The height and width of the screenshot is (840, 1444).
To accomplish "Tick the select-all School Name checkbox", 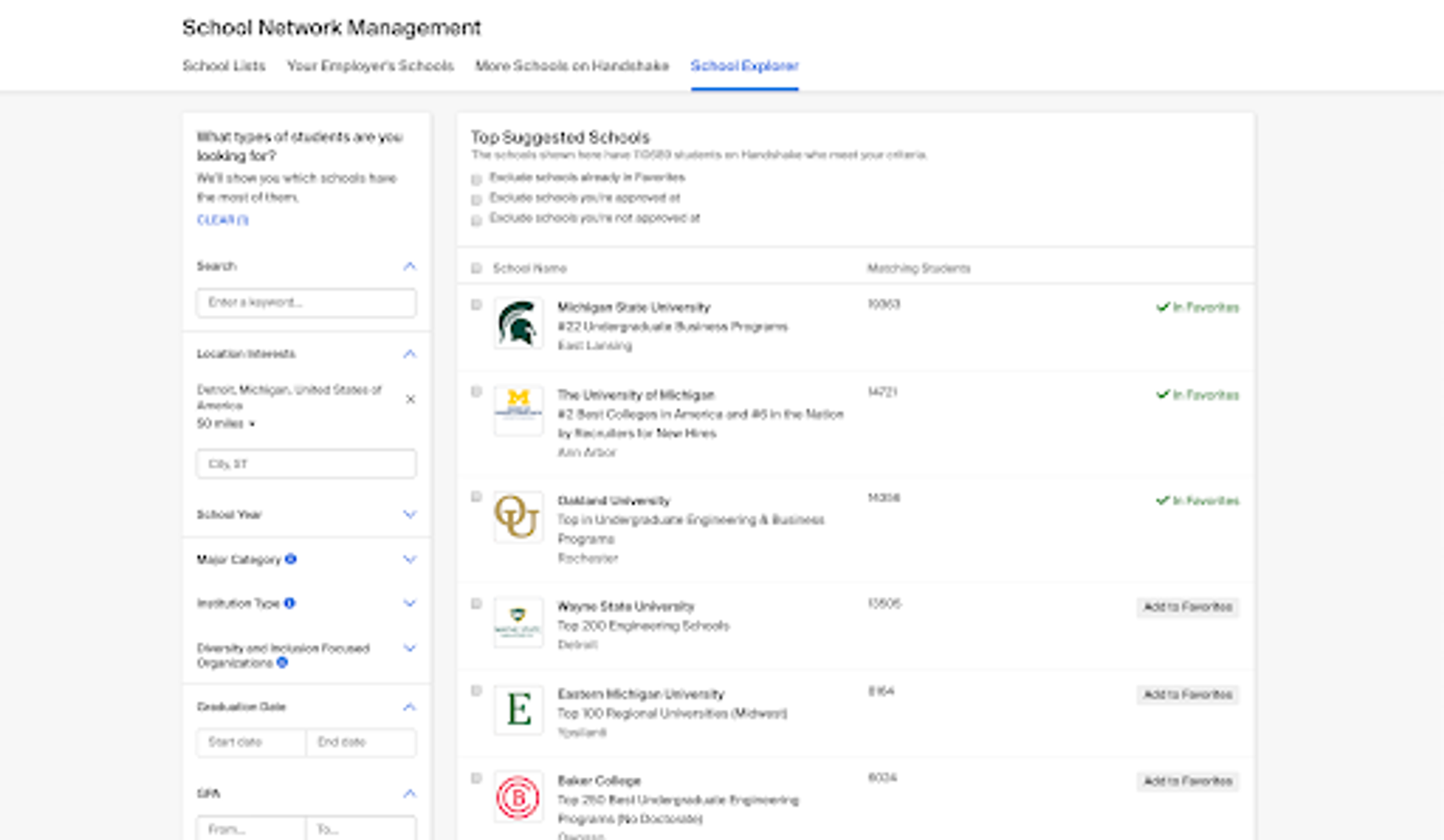I will 476,268.
